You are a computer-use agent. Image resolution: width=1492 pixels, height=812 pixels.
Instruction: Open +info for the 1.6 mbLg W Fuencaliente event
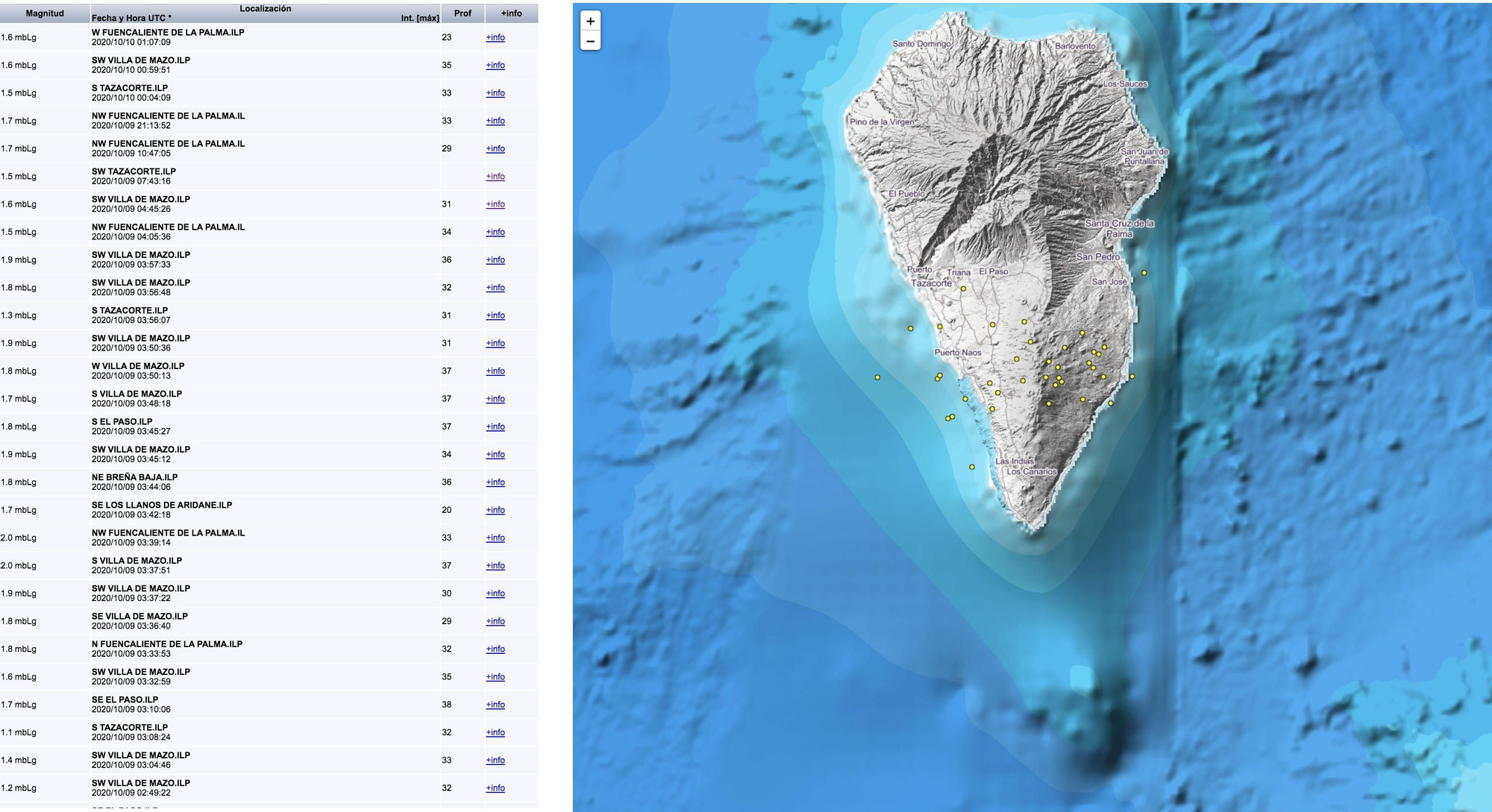coord(495,37)
